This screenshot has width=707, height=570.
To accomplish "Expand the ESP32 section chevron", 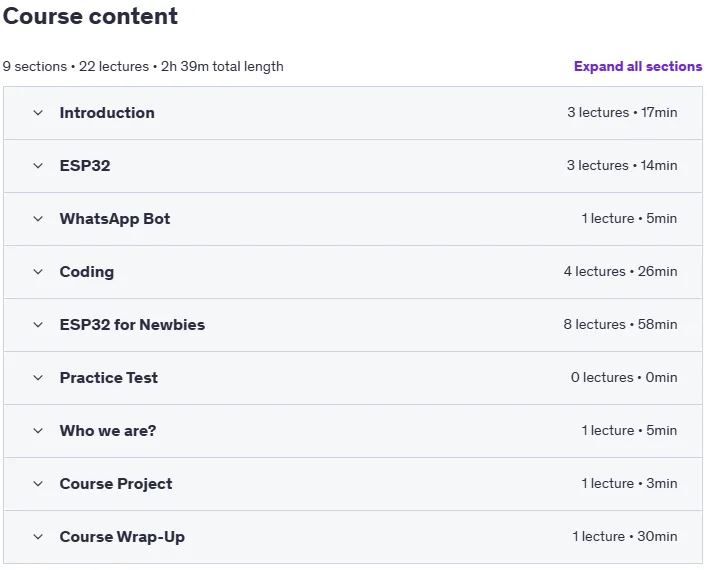I will [38, 166].
